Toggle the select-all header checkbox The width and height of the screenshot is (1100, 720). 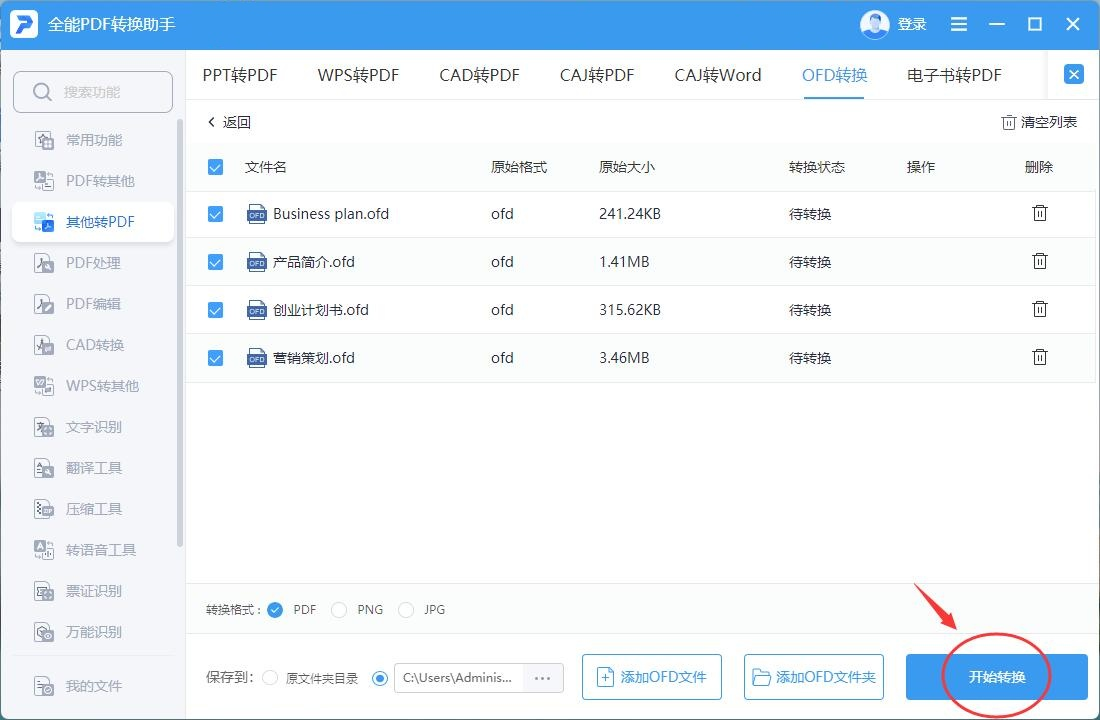(215, 167)
